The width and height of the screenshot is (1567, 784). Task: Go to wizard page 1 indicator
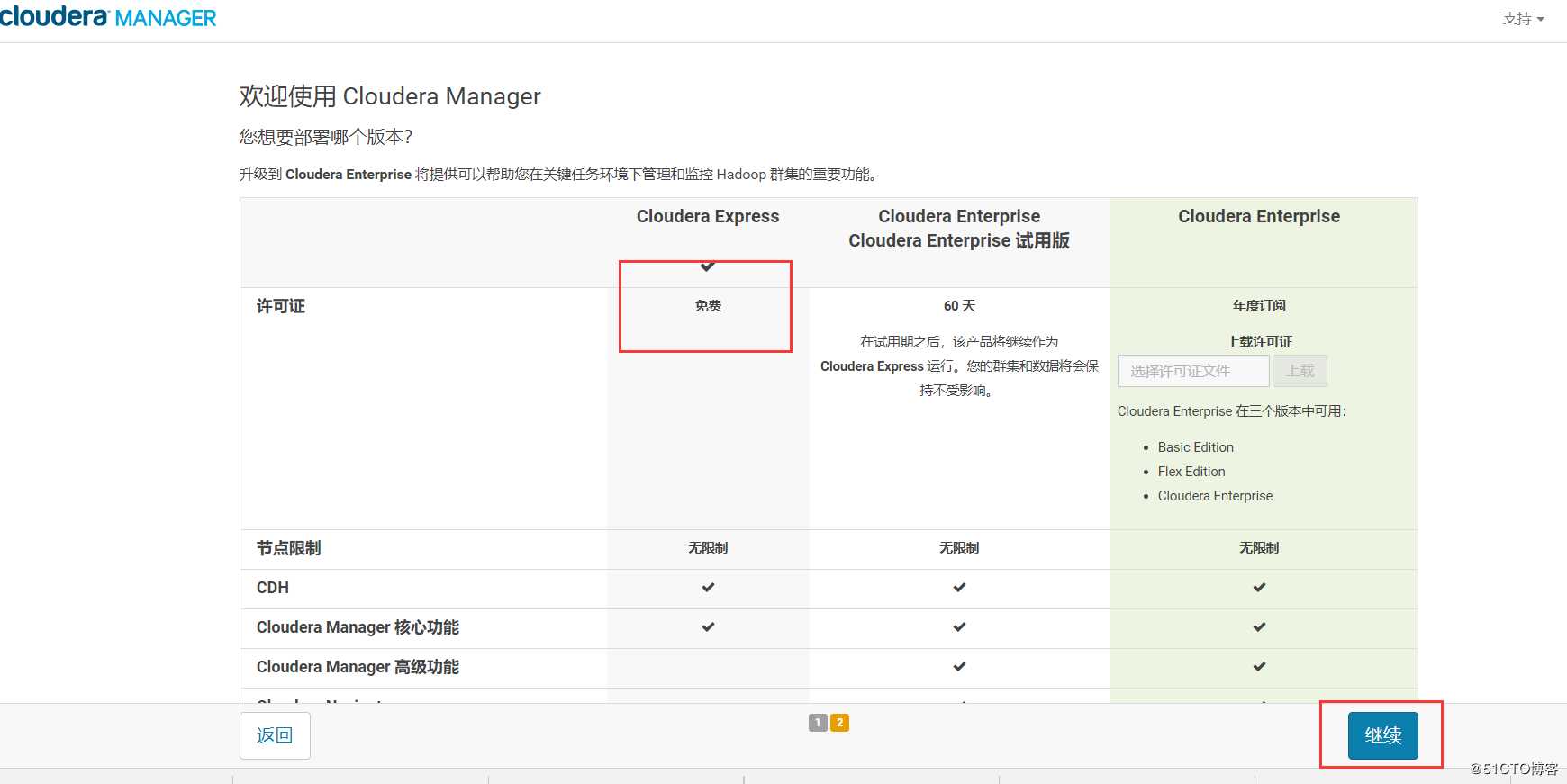[818, 723]
